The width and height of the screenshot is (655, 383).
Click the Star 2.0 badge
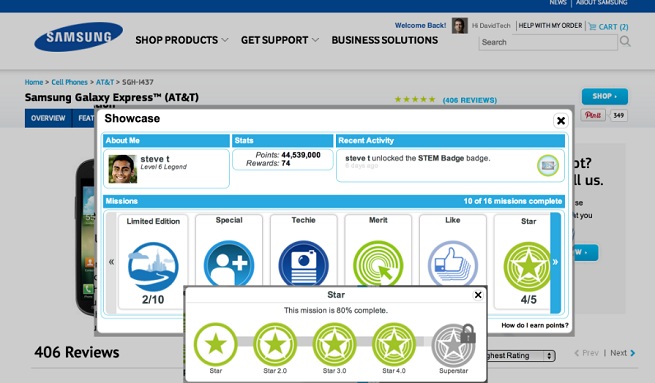(x=275, y=345)
